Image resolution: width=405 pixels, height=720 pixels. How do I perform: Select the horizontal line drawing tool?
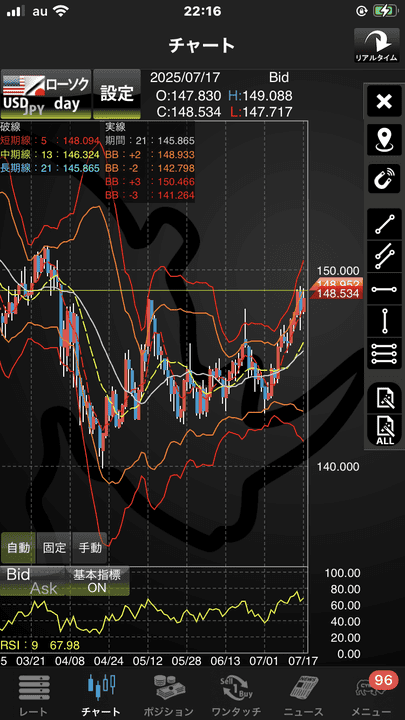pyautogui.click(x=384, y=289)
